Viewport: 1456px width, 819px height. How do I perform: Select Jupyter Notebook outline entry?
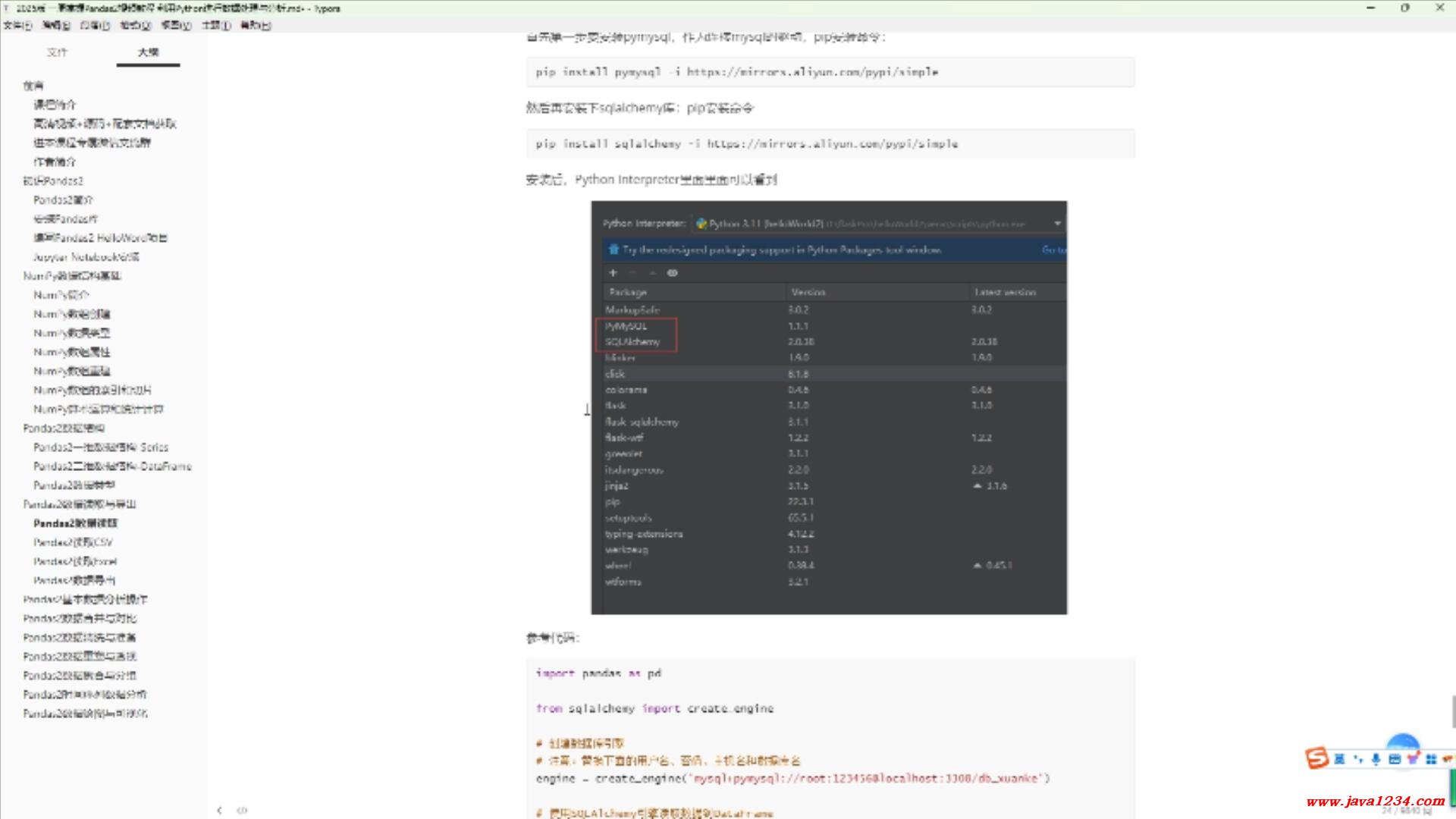pyautogui.click(x=86, y=257)
